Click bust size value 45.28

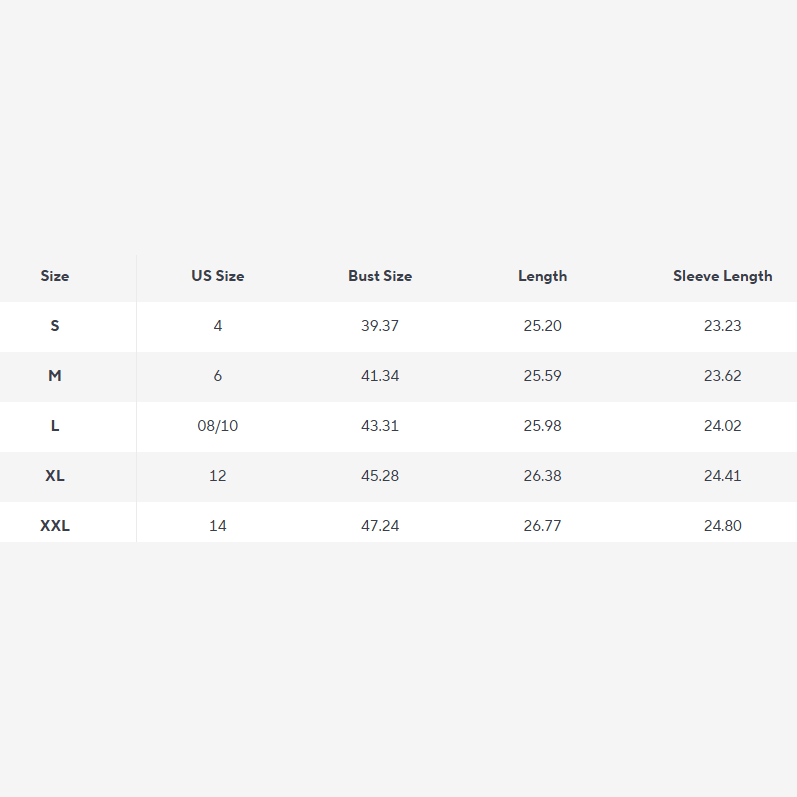(x=380, y=476)
